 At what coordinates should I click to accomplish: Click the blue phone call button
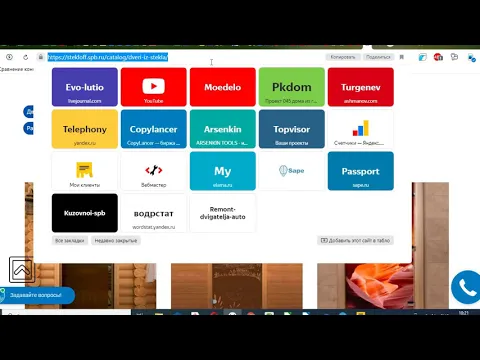click(x=466, y=287)
